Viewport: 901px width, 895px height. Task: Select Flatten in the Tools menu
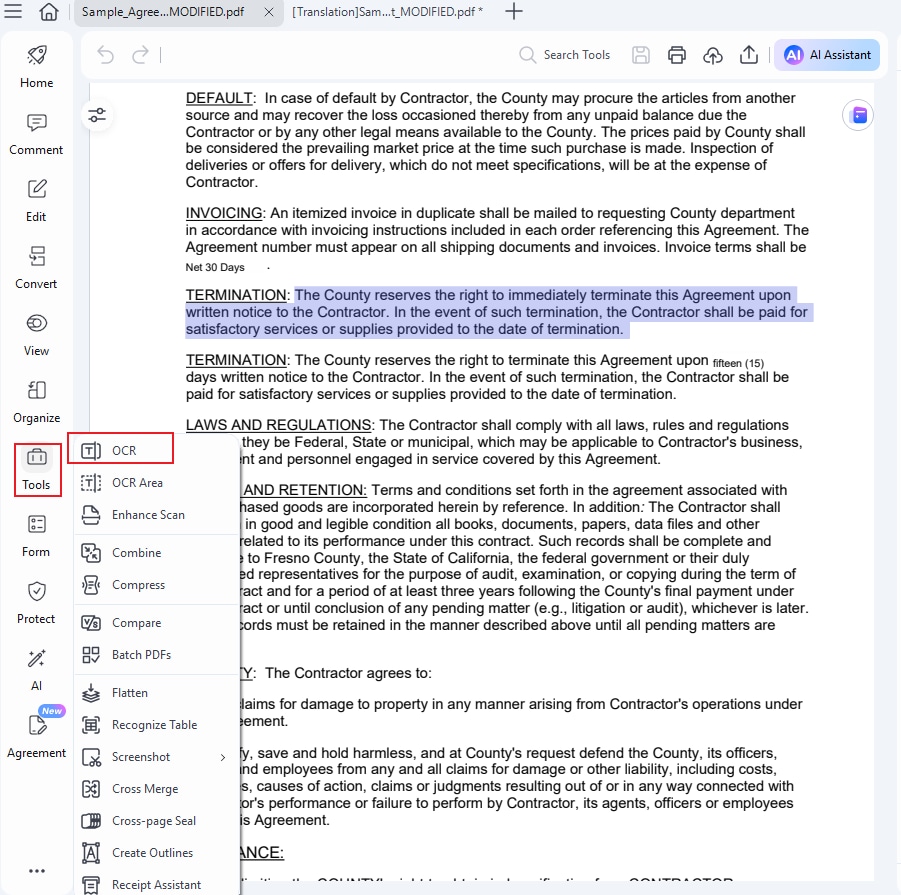tap(156, 693)
